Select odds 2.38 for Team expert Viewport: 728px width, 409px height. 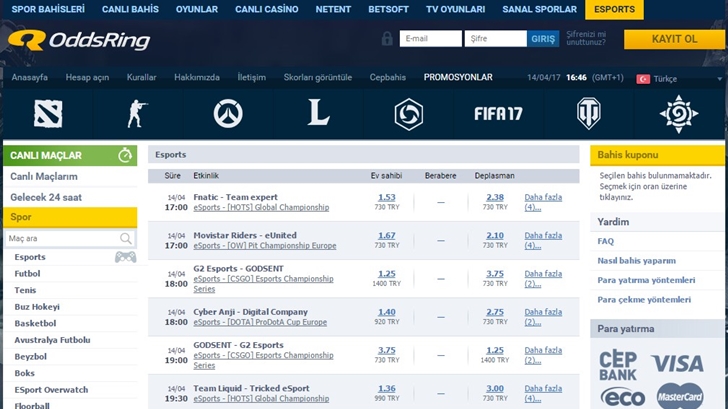495,197
